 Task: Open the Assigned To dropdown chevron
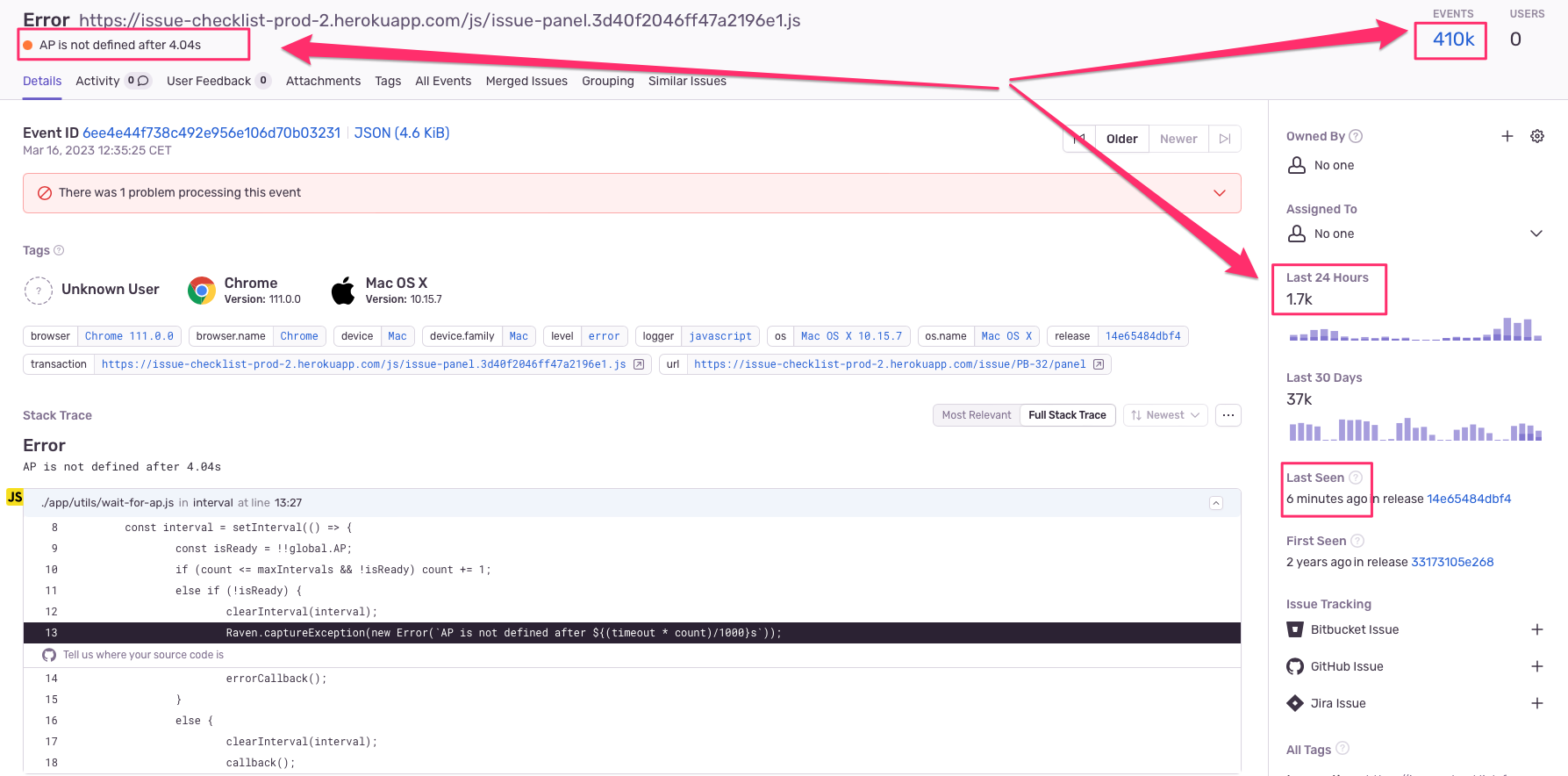[1536, 234]
